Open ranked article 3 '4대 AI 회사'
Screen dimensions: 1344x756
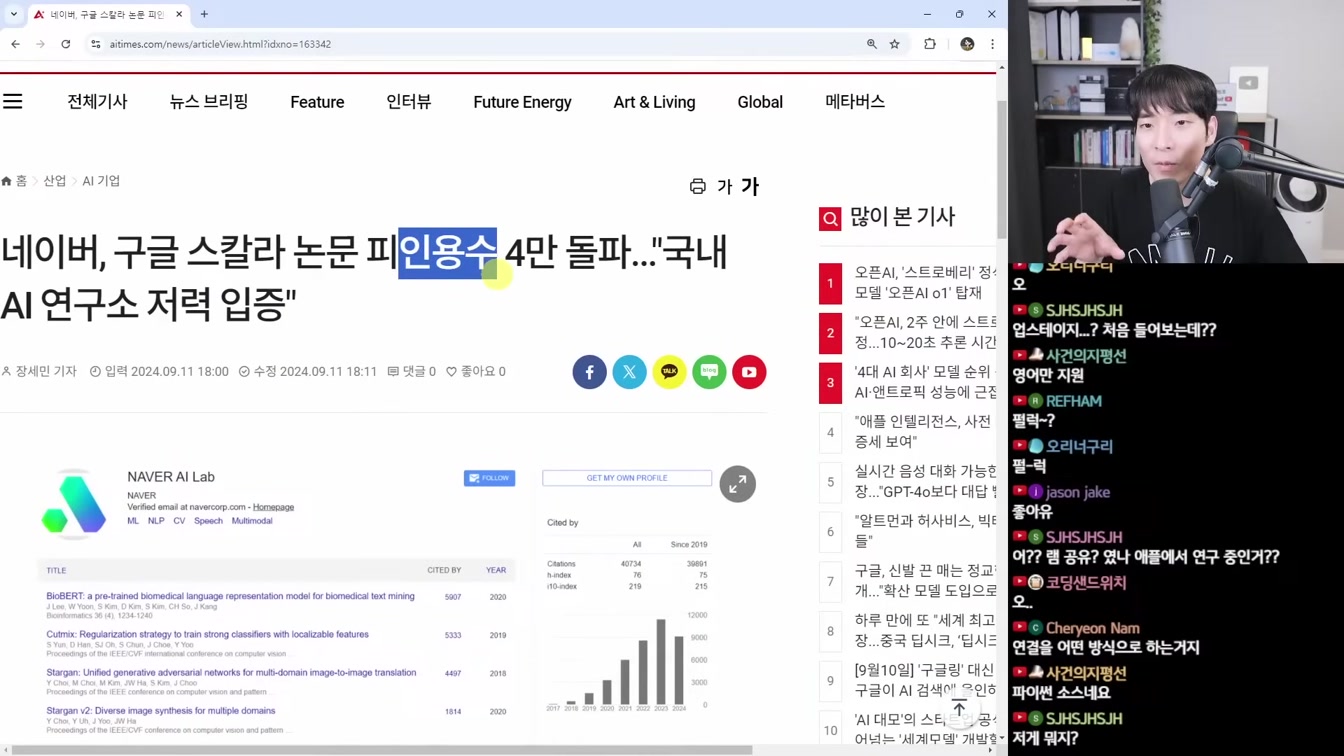click(x=925, y=382)
